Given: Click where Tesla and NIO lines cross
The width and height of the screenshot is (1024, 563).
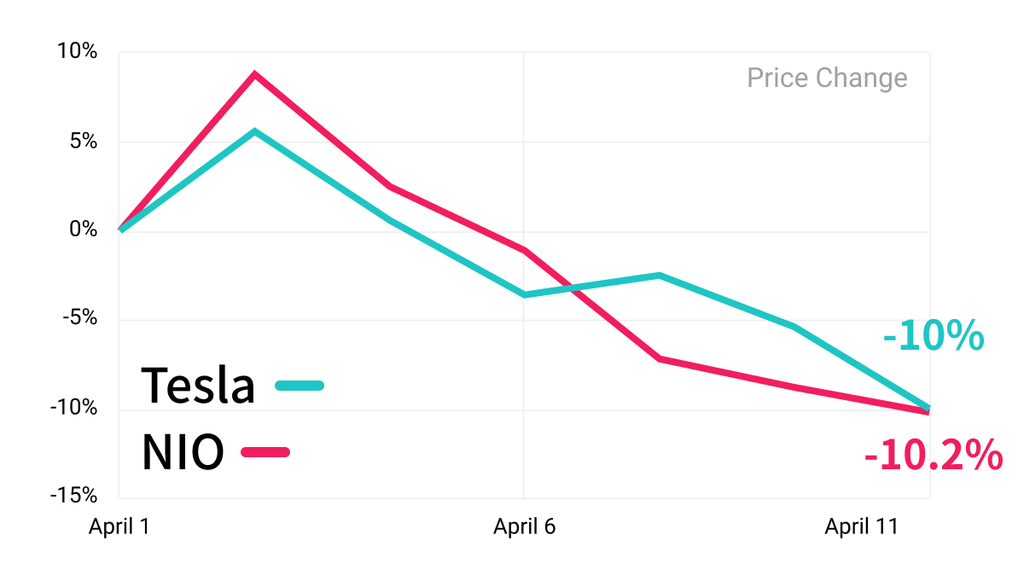Looking at the screenshot, I should coord(573,288).
